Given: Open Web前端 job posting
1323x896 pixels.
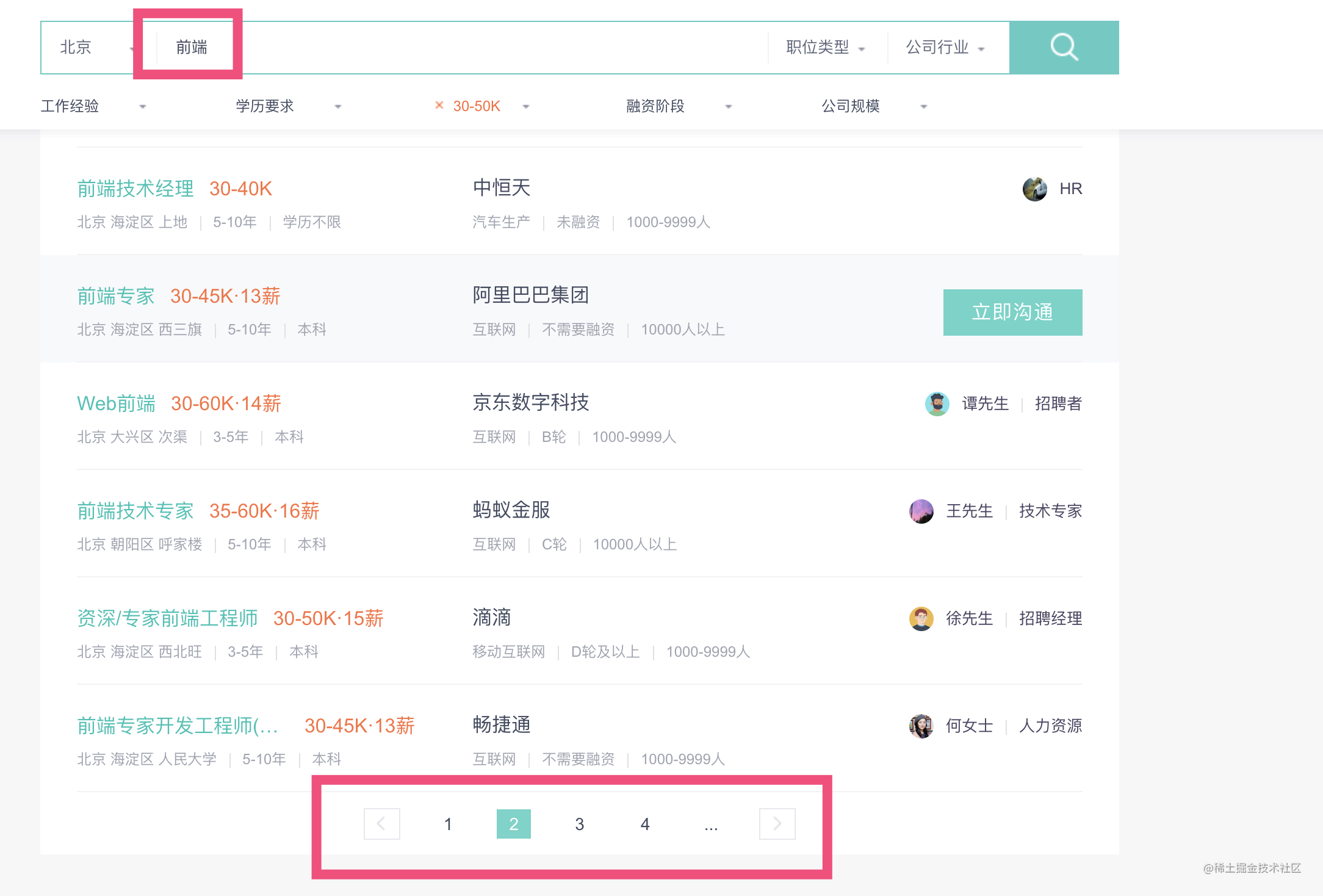Looking at the screenshot, I should coord(116,403).
